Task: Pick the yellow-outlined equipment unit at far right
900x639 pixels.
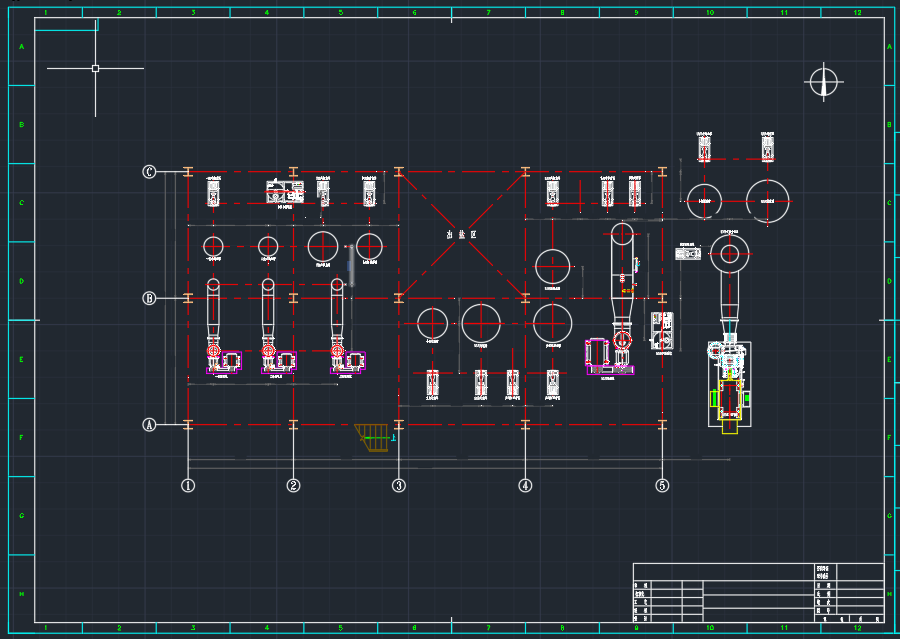Action: pos(730,398)
